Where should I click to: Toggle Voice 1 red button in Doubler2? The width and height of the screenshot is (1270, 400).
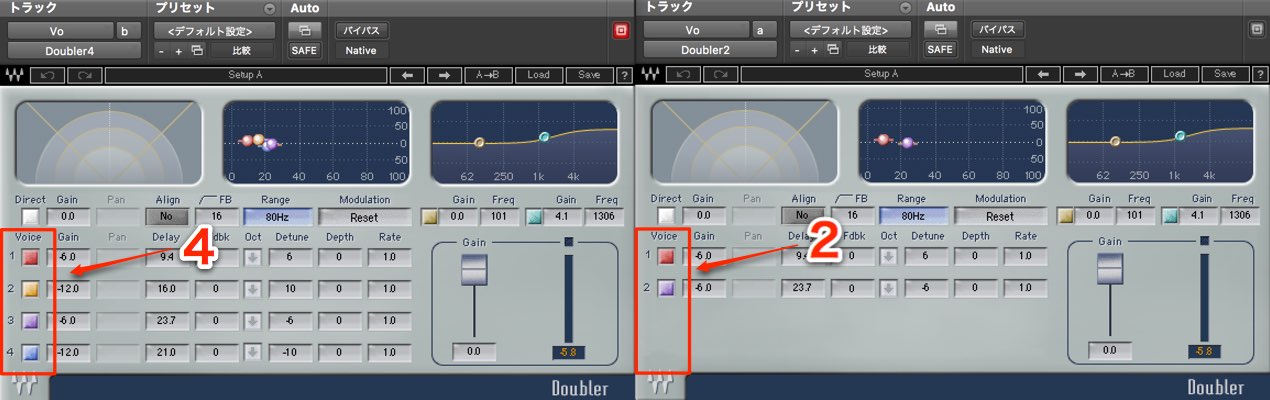pos(666,257)
